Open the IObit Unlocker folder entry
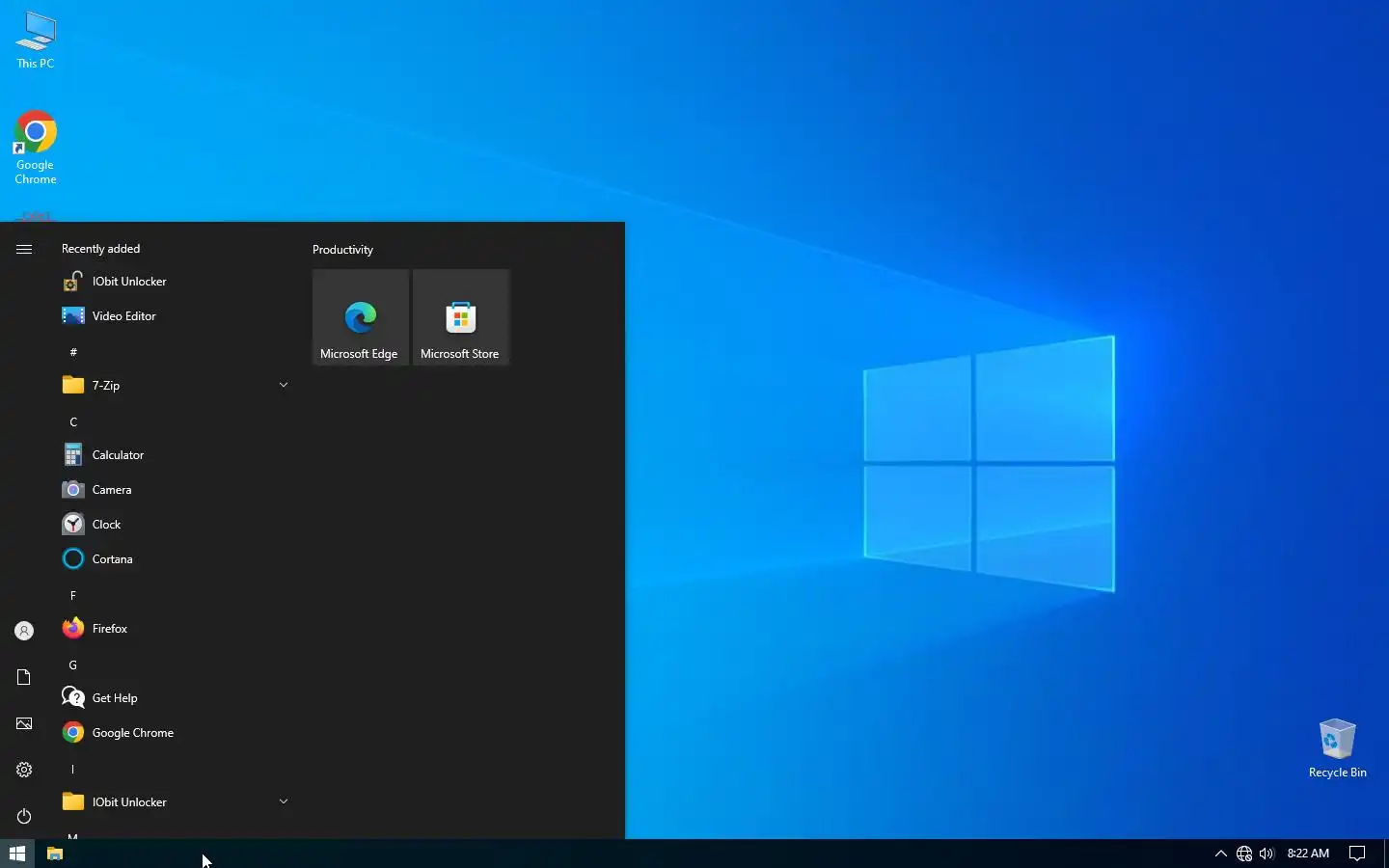1389x868 pixels. coord(174,802)
